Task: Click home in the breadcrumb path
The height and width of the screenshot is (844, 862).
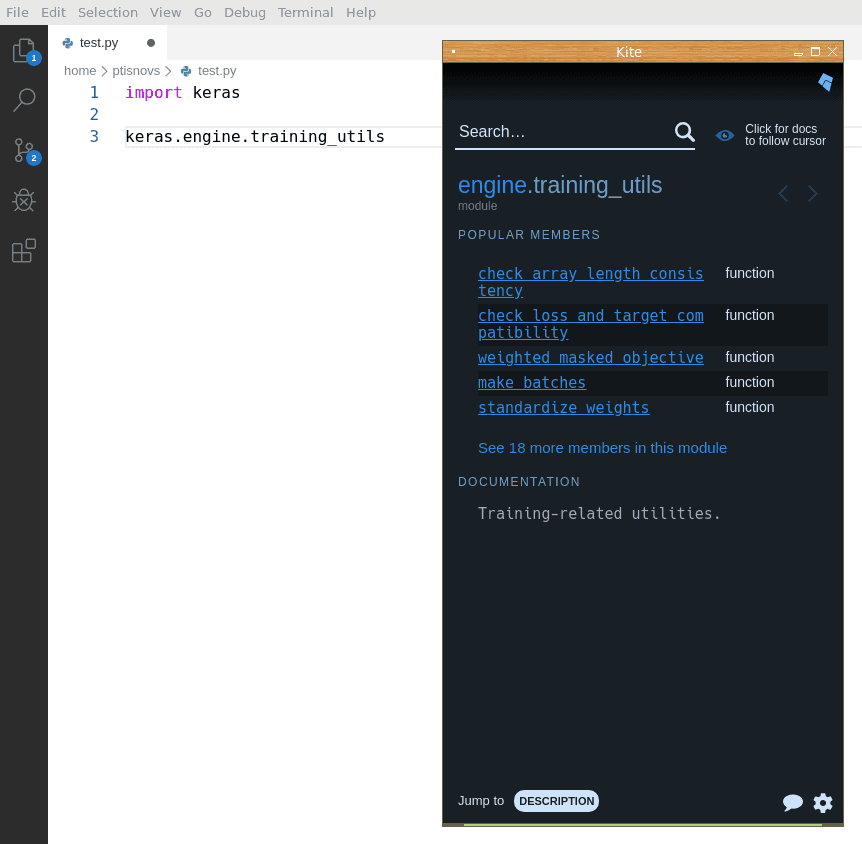Action: click(80, 71)
